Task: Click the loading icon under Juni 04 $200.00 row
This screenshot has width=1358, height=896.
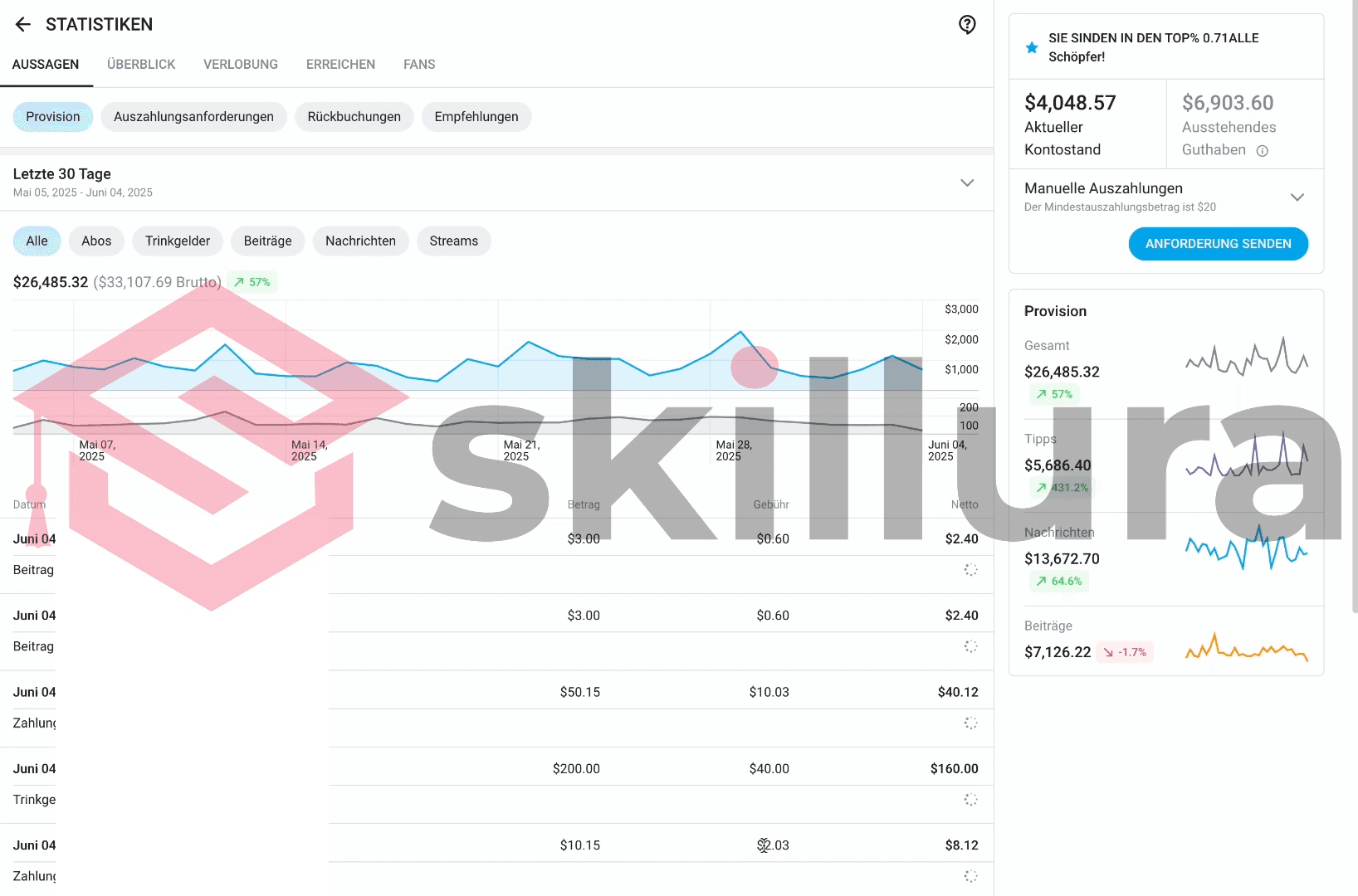Action: (970, 800)
